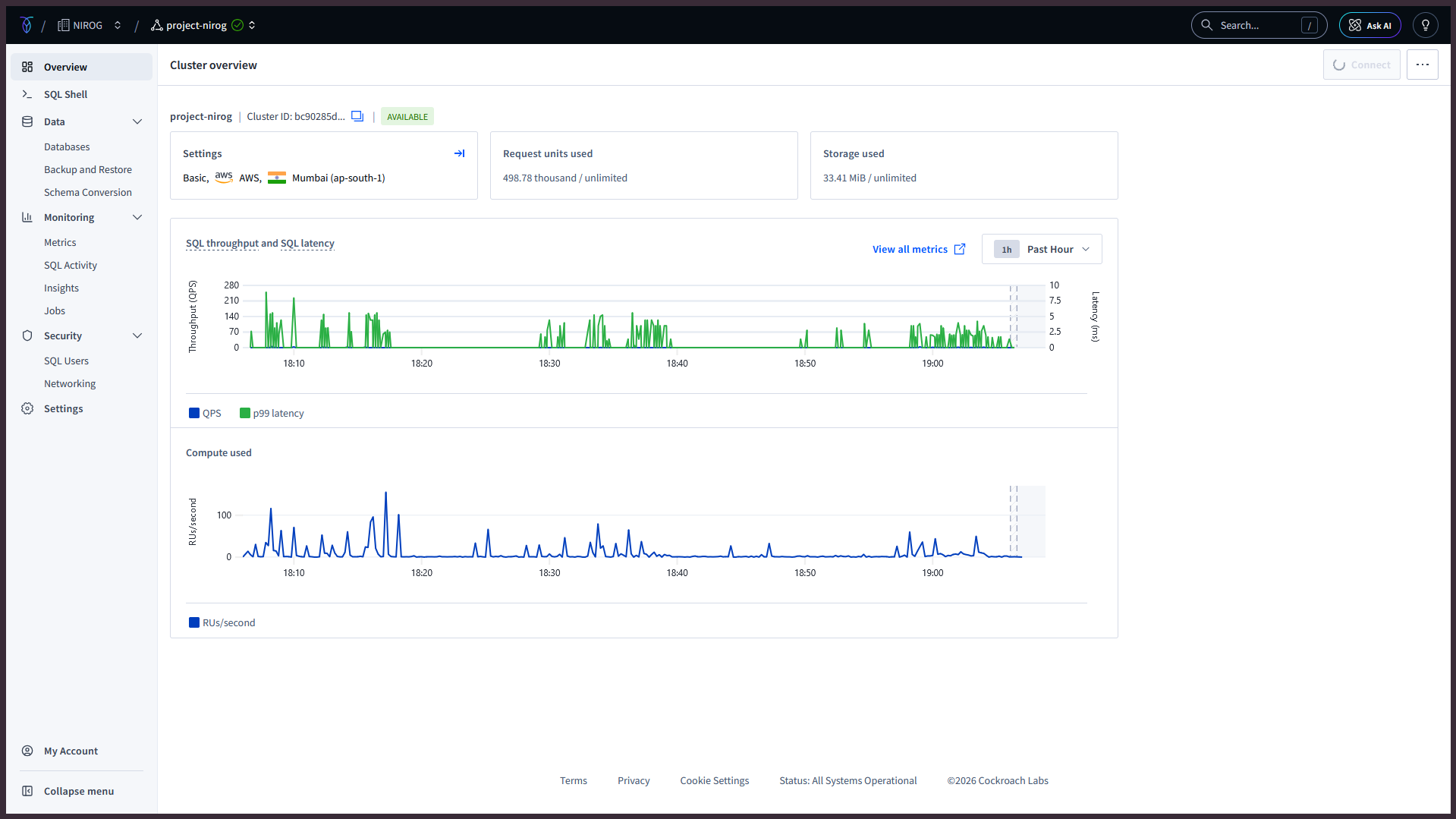1456x819 pixels.
Task: Click the Settings gear in sidebar
Action: coord(27,408)
